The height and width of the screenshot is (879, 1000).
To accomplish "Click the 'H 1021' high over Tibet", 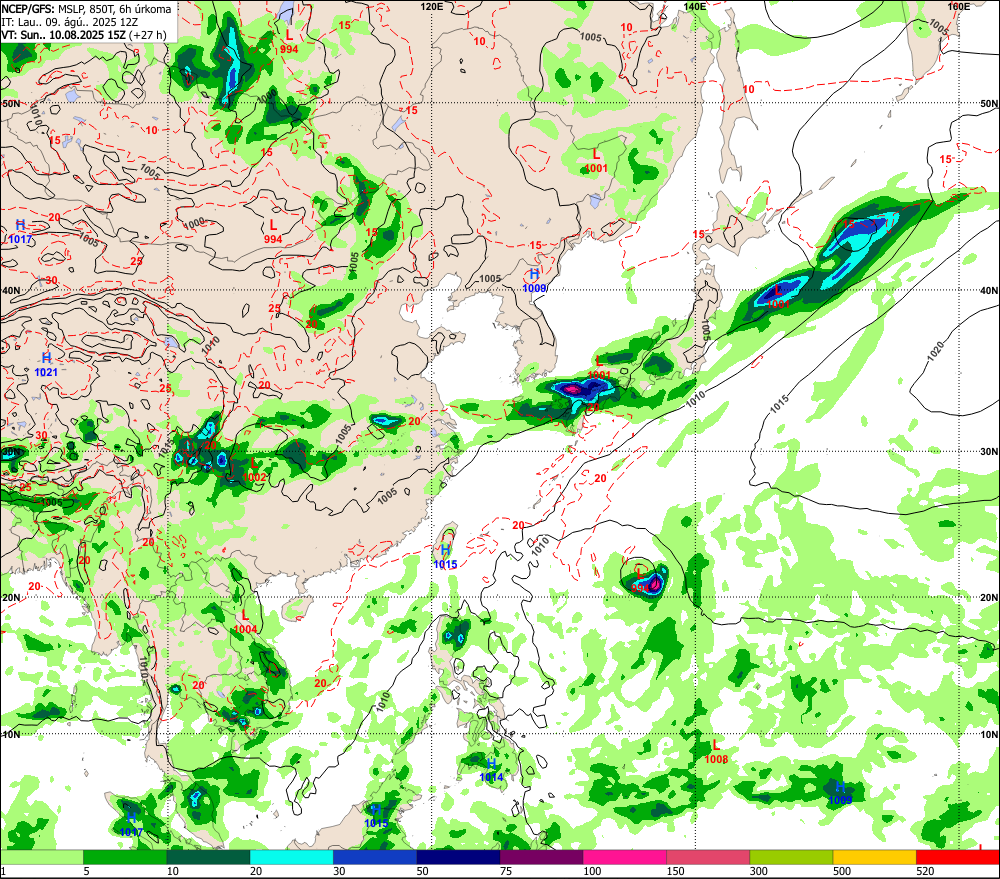I will click(x=46, y=365).
